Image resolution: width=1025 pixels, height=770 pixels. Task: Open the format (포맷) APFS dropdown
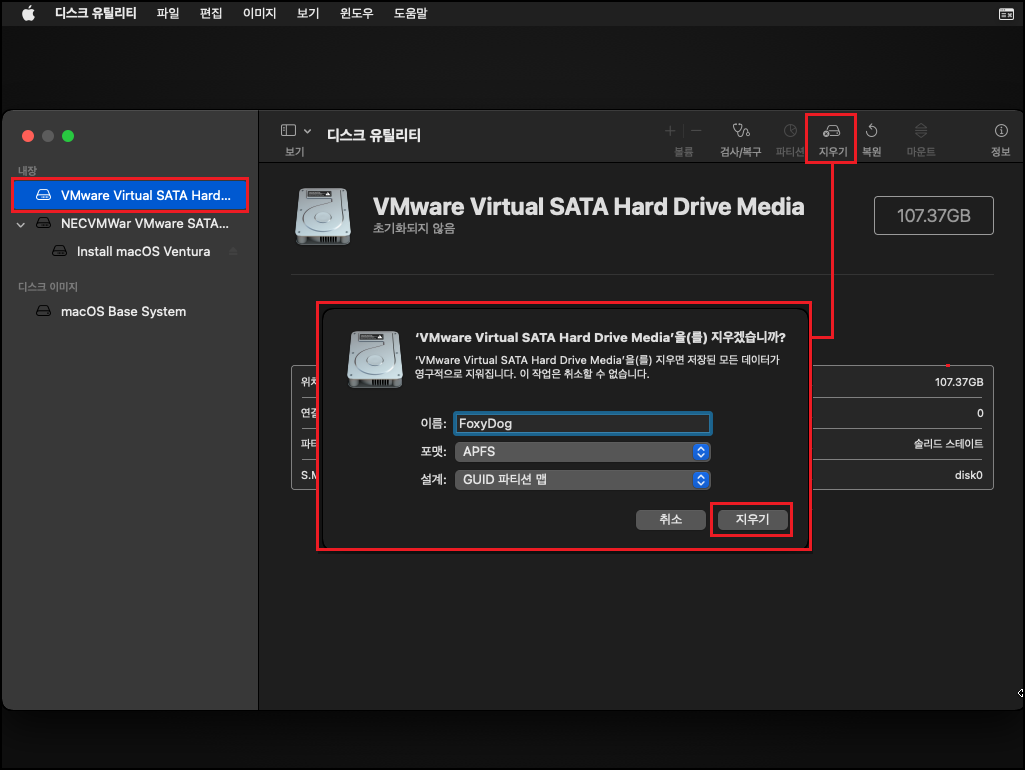click(x=582, y=451)
